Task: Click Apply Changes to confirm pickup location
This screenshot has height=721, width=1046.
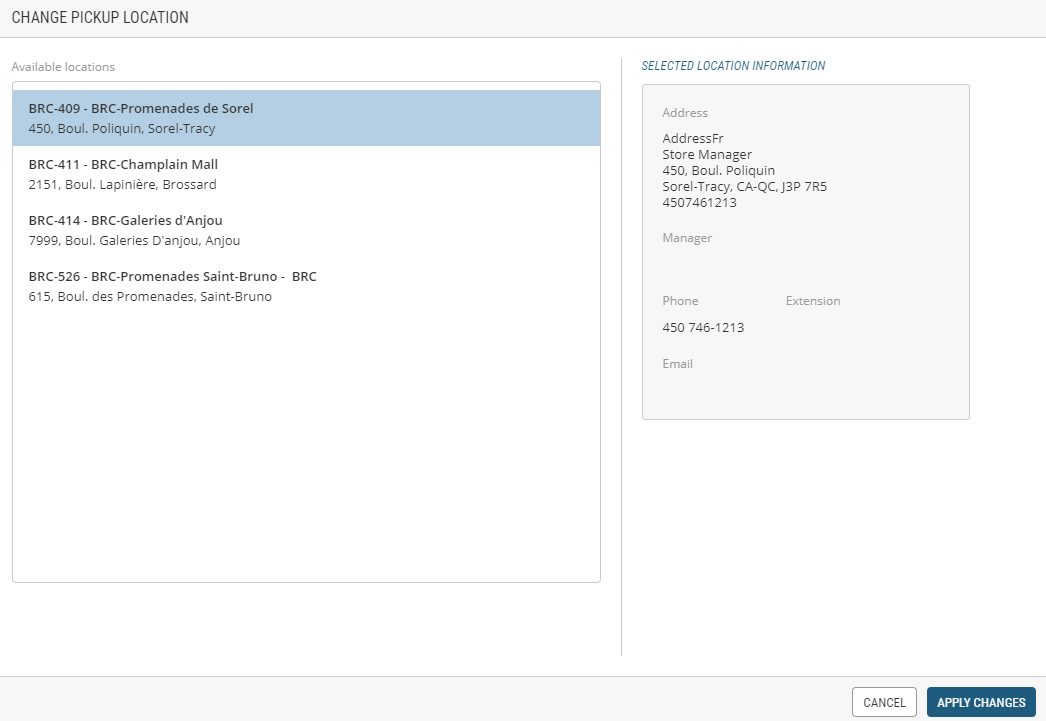Action: coord(980,702)
